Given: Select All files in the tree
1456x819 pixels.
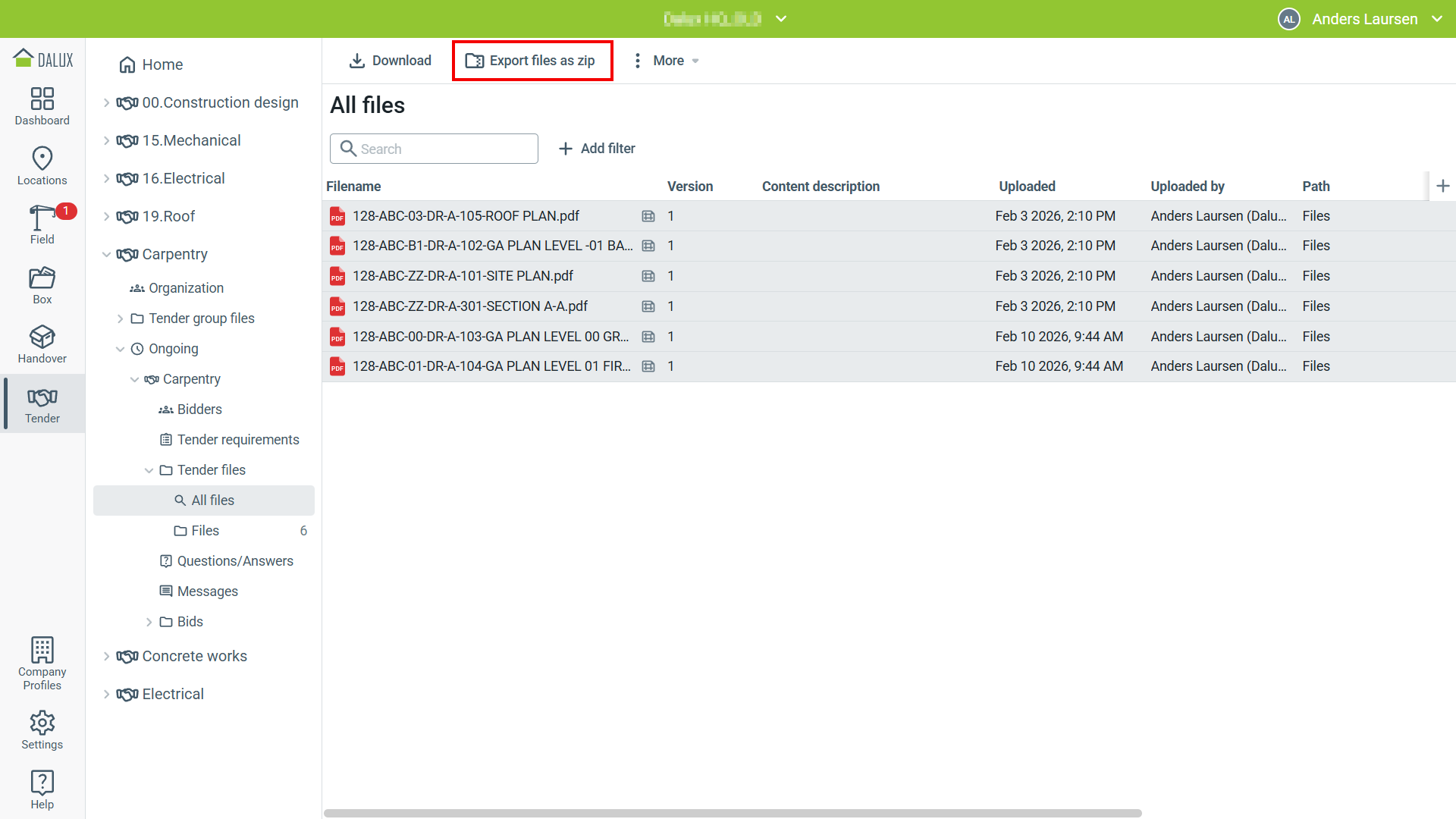Looking at the screenshot, I should (204, 500).
